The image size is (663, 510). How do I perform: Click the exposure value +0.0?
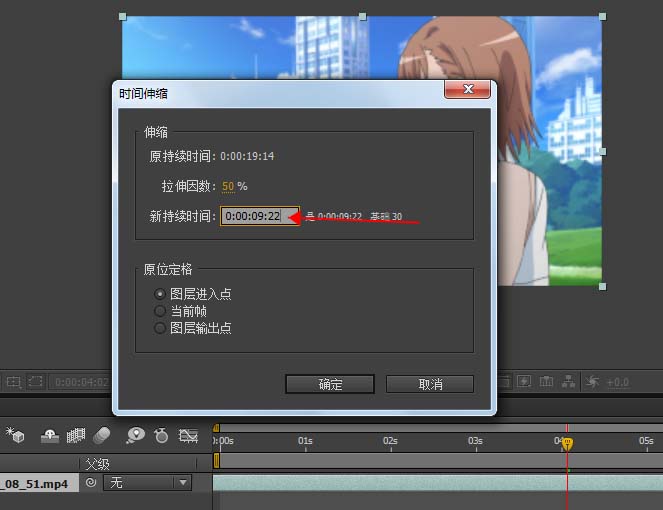(x=618, y=382)
